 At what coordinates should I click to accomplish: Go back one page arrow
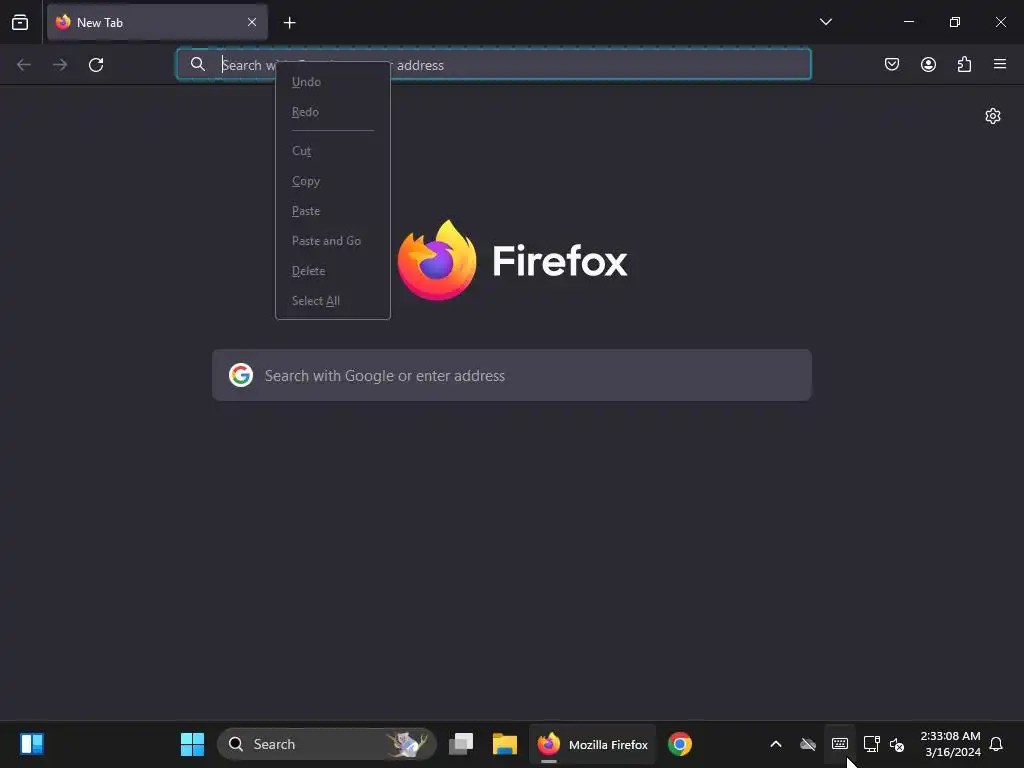pyautogui.click(x=24, y=65)
